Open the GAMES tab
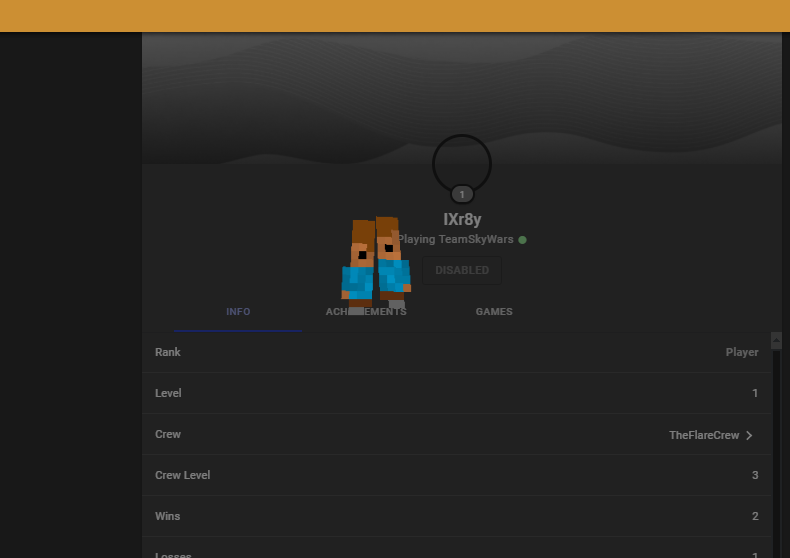The image size is (790, 558). 494,312
